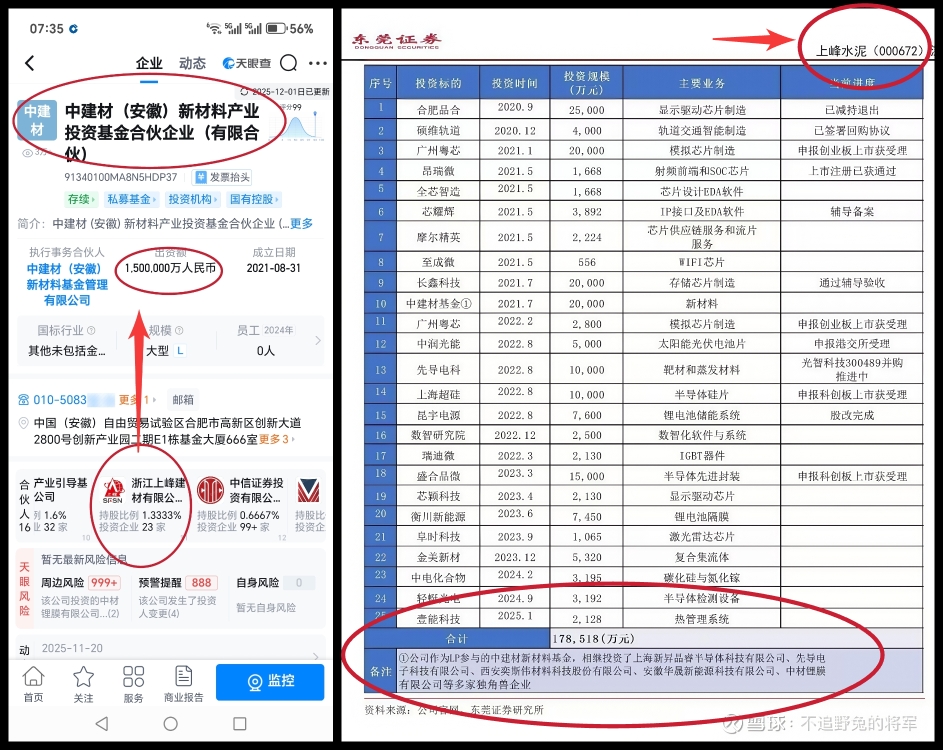Open 自身风险 0 item
The image size is (943, 750).
275,594
